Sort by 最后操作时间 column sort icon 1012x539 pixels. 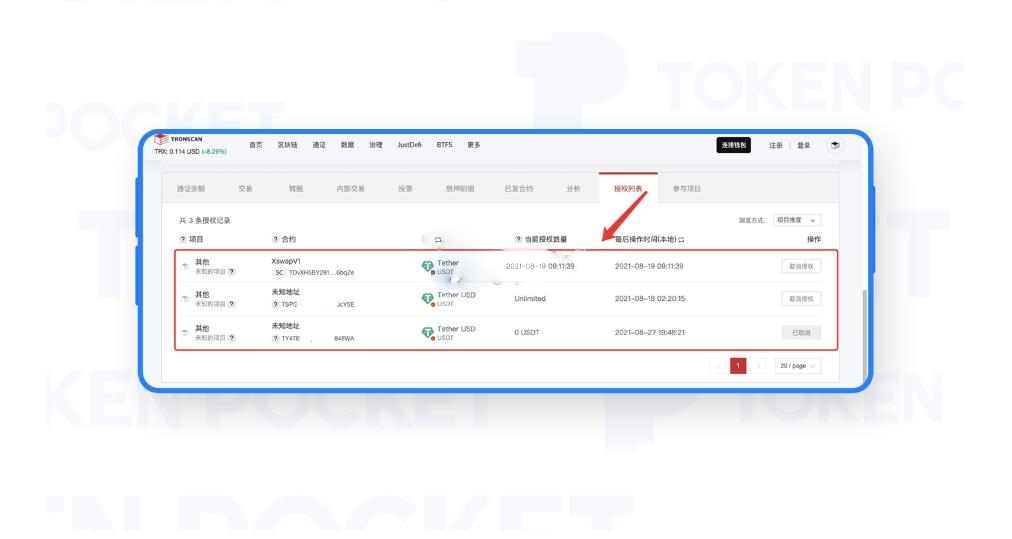(684, 239)
